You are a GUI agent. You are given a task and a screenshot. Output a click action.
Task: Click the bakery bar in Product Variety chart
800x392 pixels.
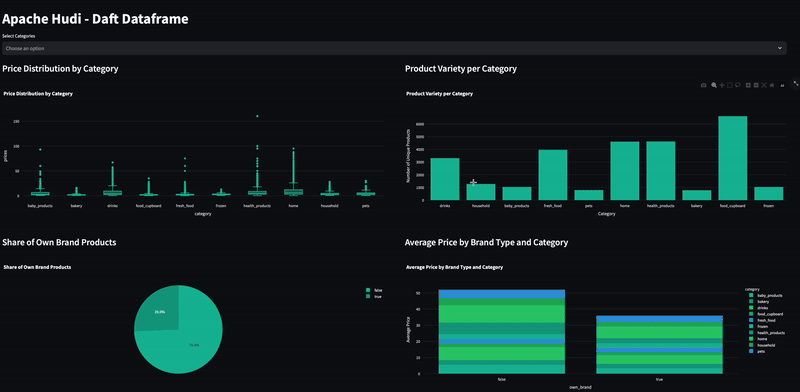pos(696,195)
